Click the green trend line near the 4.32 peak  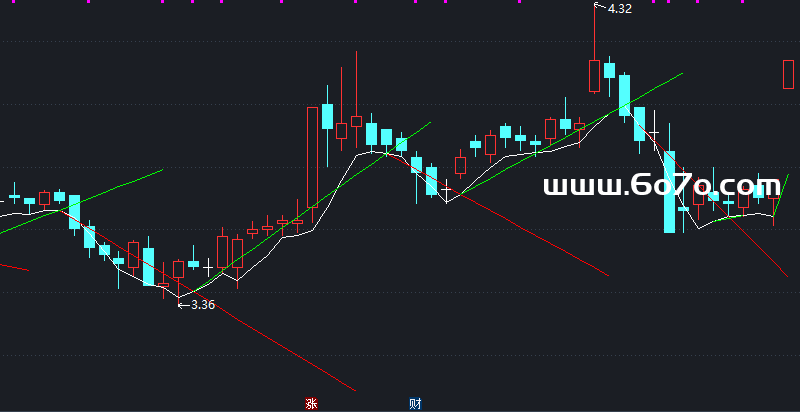[650, 90]
